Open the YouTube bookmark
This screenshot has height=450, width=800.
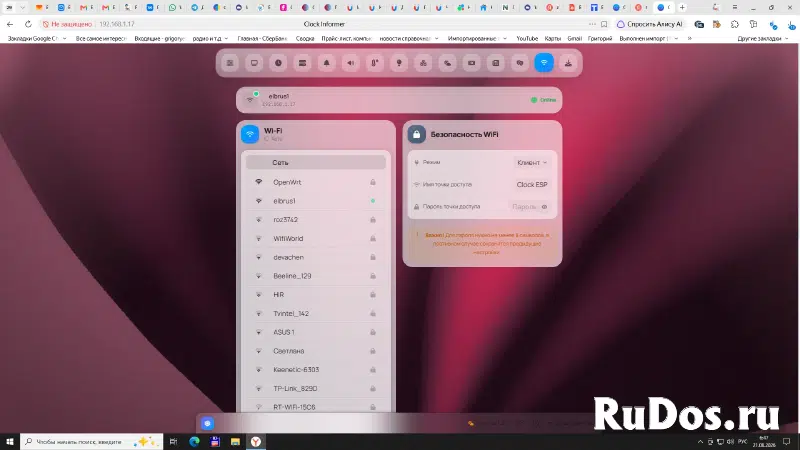point(527,38)
